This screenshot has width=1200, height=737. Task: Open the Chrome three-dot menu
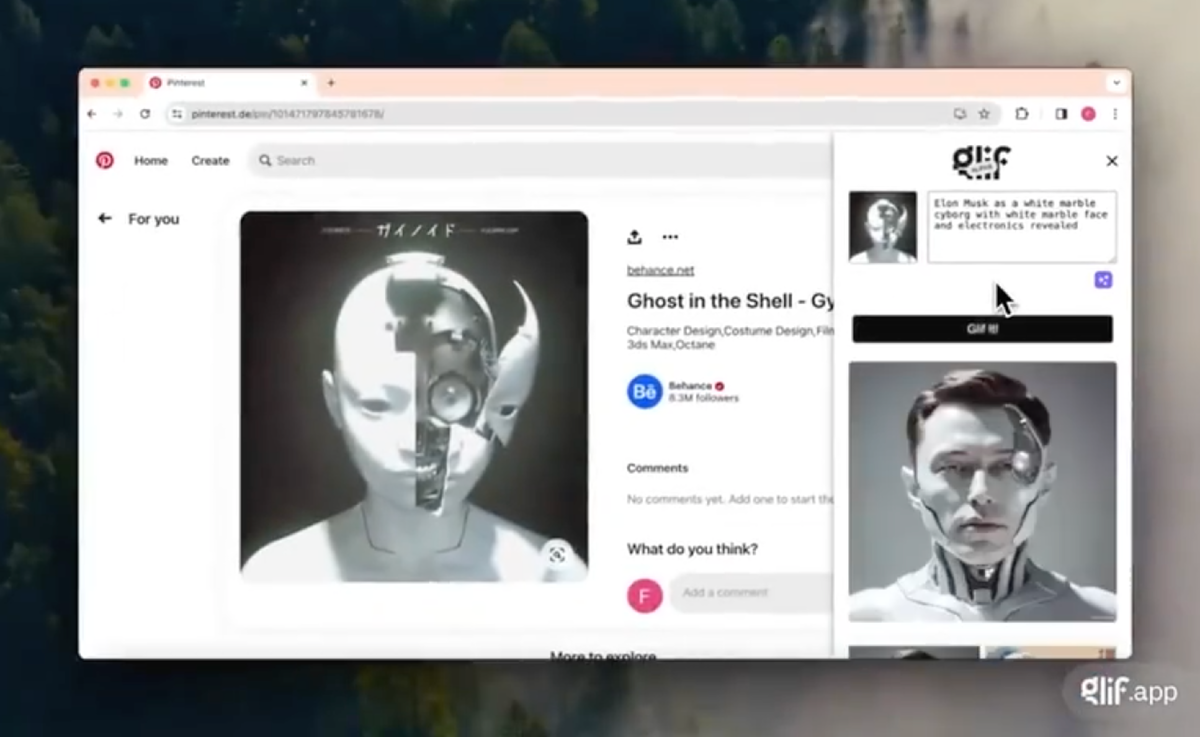point(1115,114)
